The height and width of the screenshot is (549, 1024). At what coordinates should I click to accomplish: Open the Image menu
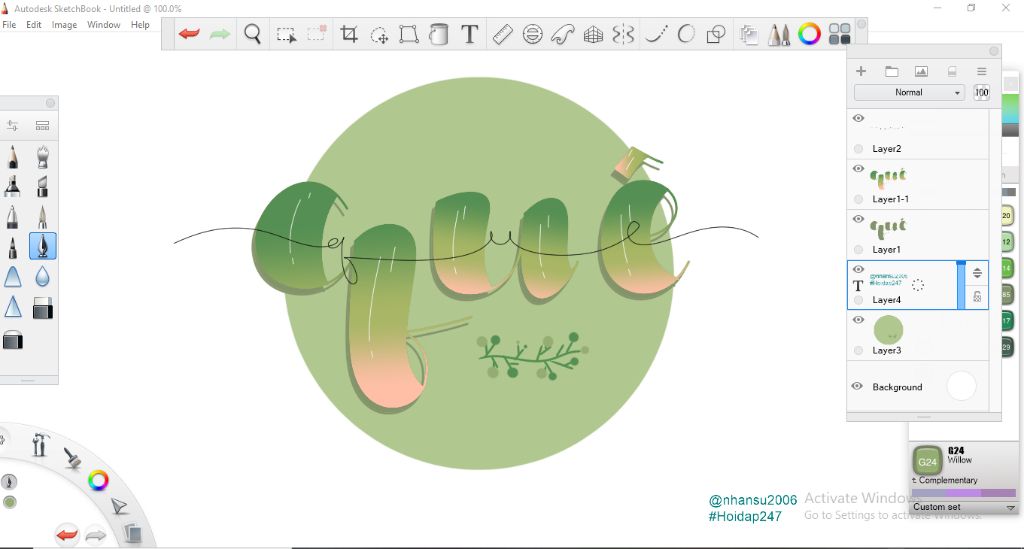tap(64, 25)
